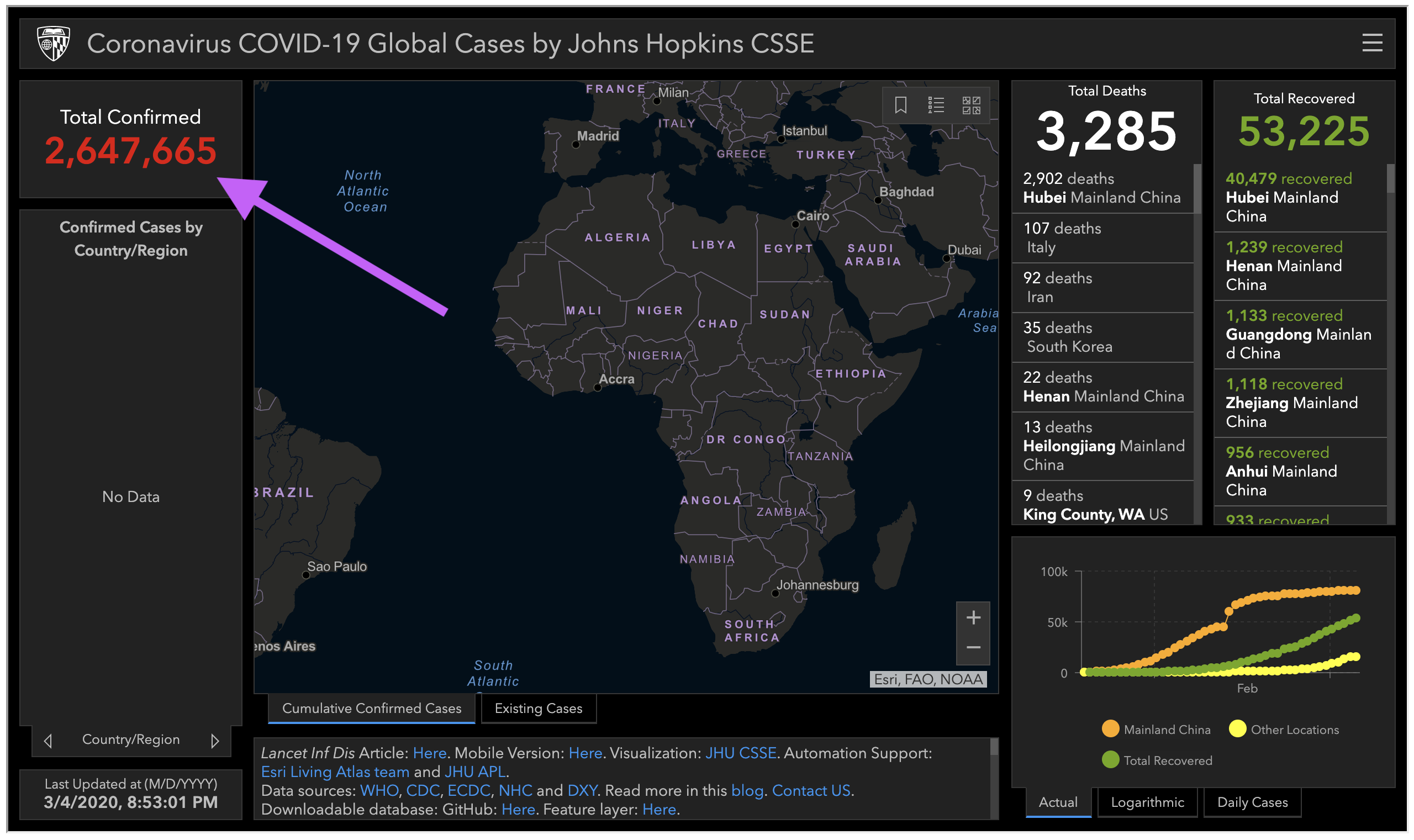Click the Esri, FAO, NOAA attribution

(x=928, y=679)
